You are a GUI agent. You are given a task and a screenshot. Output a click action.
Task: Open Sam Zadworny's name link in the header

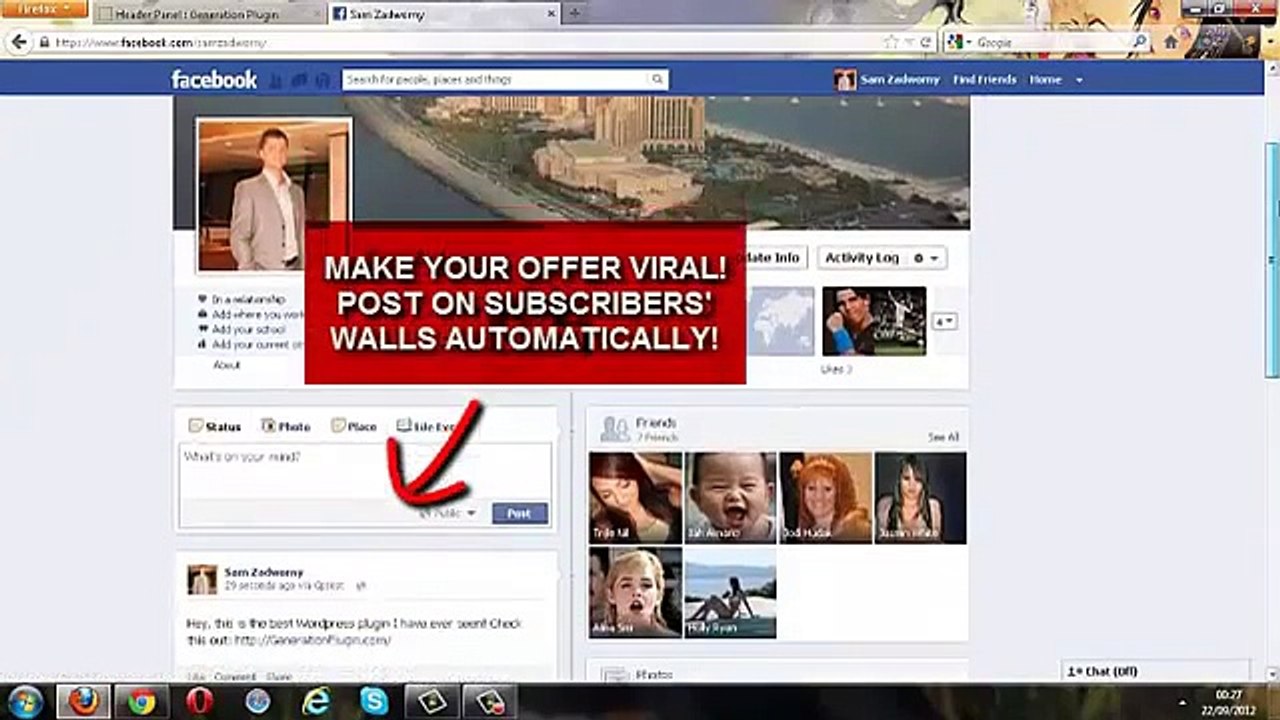click(900, 80)
